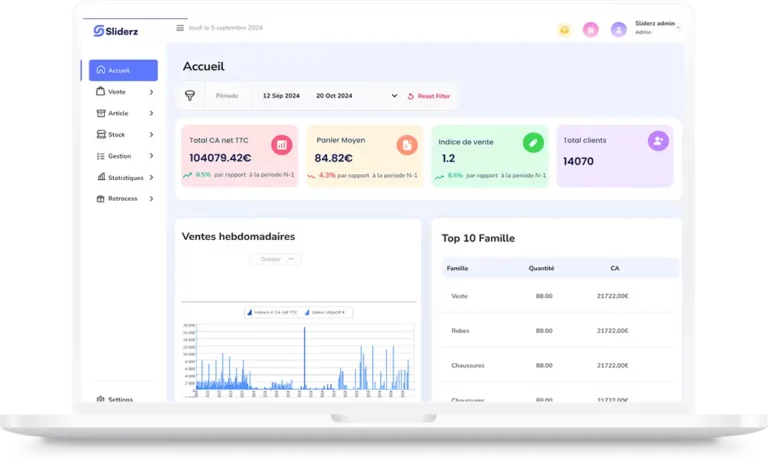
Task: Expand the Vente sidebar submenu
Action: (151, 92)
